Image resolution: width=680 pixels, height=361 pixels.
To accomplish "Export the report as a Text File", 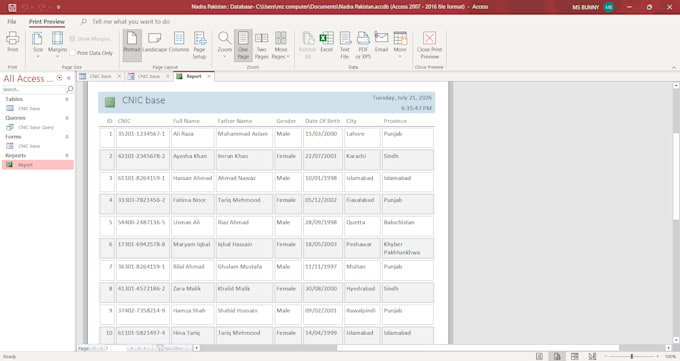I will (345, 45).
